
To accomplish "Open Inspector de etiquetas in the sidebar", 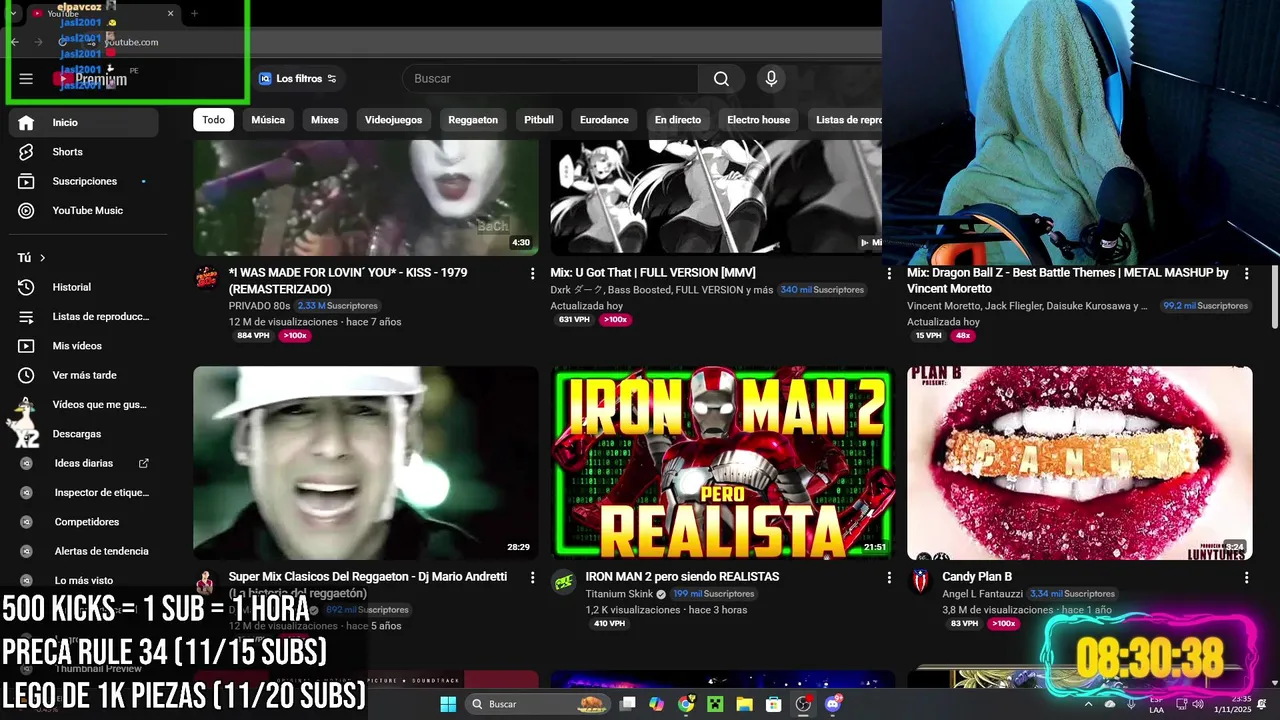I will tap(84, 492).
